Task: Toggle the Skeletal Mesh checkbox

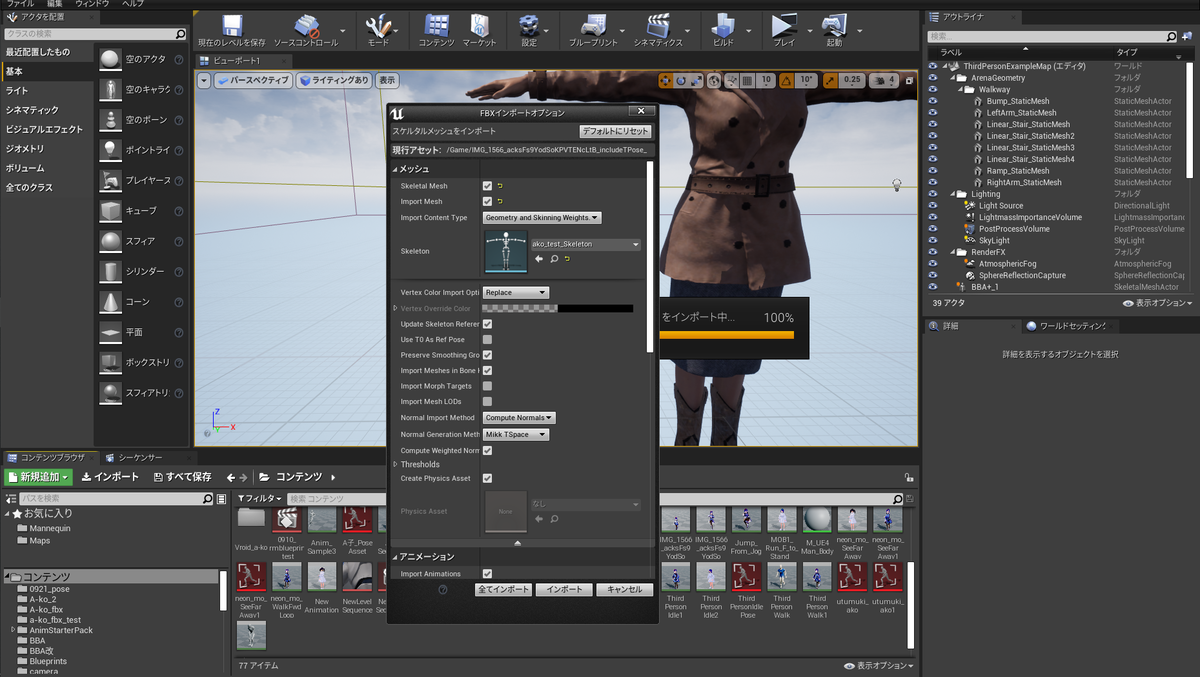Action: 487,186
